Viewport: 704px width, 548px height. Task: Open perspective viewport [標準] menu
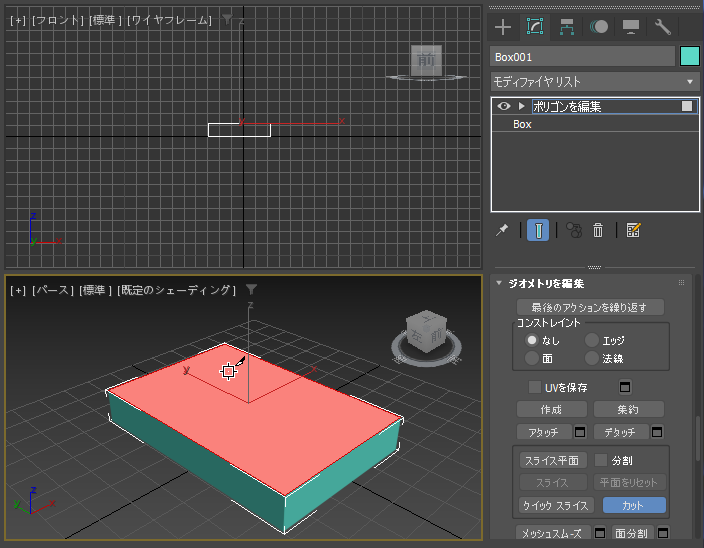click(96, 290)
